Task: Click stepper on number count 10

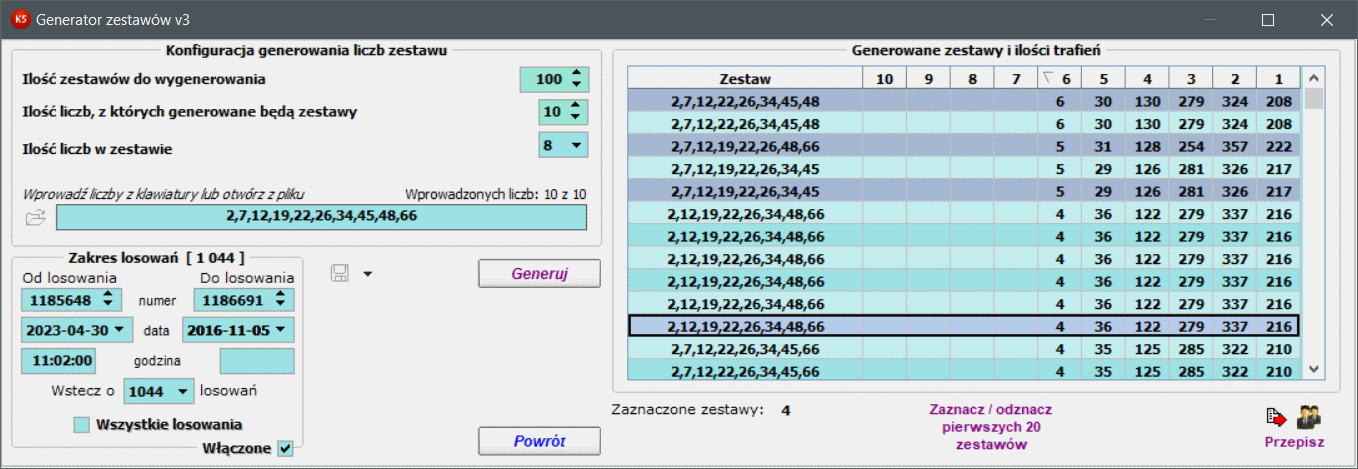Action: (x=577, y=112)
